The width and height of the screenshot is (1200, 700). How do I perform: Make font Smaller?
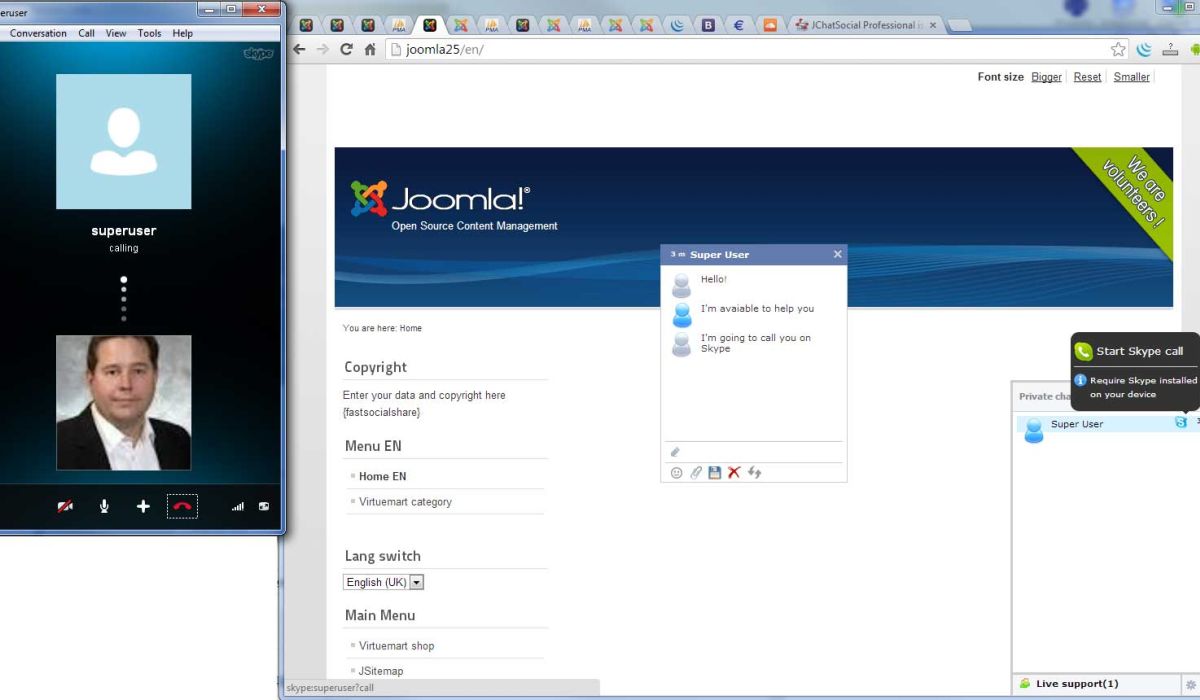point(1132,77)
